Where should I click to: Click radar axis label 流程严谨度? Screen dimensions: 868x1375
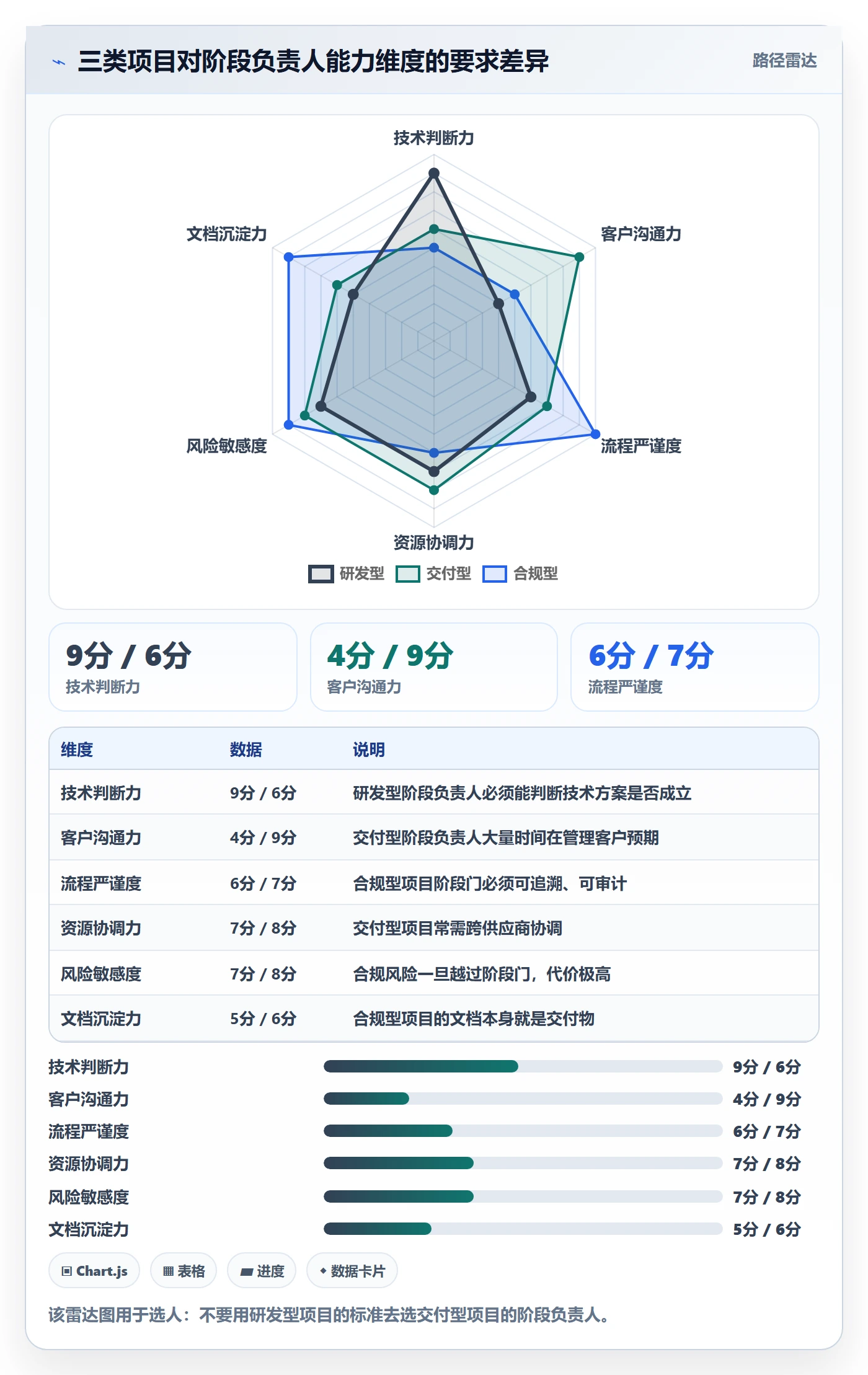(x=641, y=446)
